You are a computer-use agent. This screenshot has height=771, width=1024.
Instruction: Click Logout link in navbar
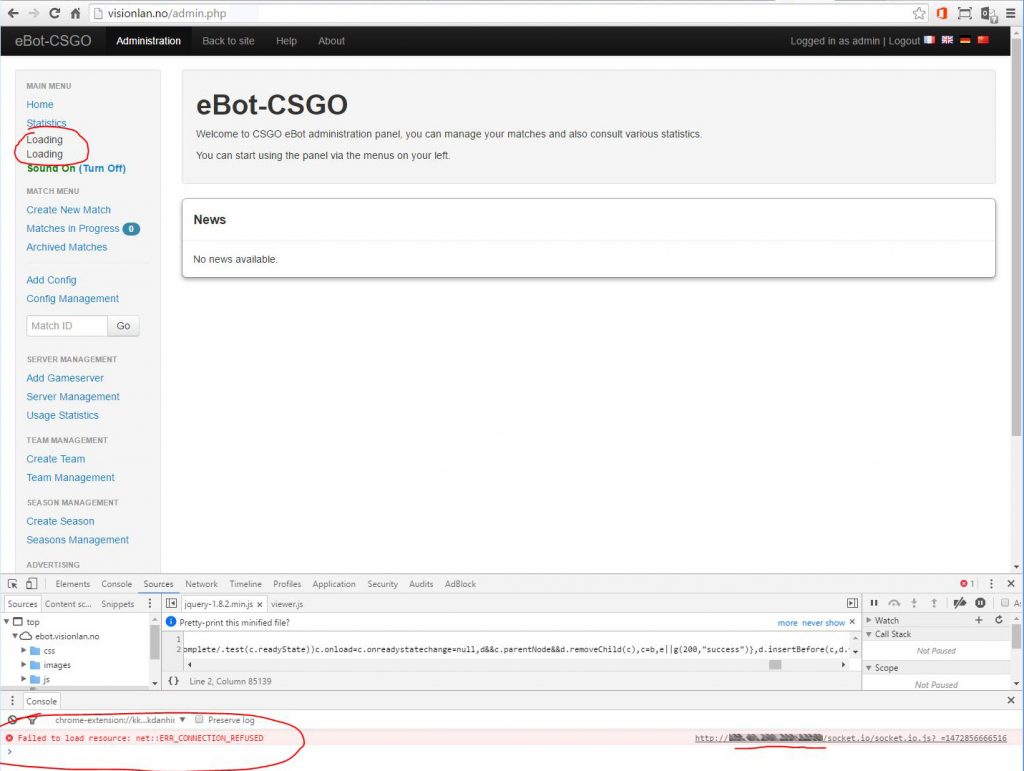coord(904,40)
